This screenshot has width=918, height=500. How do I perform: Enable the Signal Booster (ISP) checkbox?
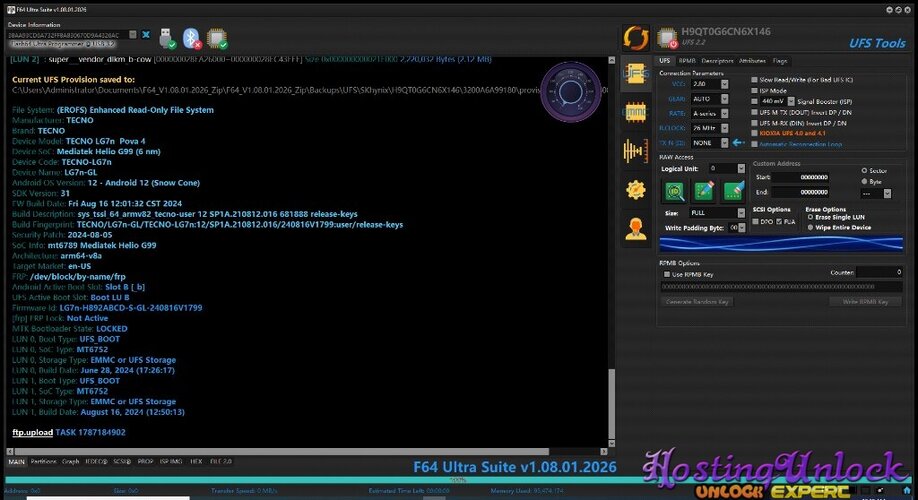(x=754, y=101)
